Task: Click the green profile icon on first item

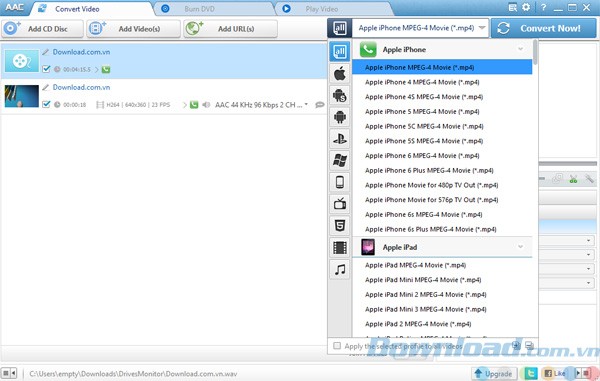Action: (106, 70)
